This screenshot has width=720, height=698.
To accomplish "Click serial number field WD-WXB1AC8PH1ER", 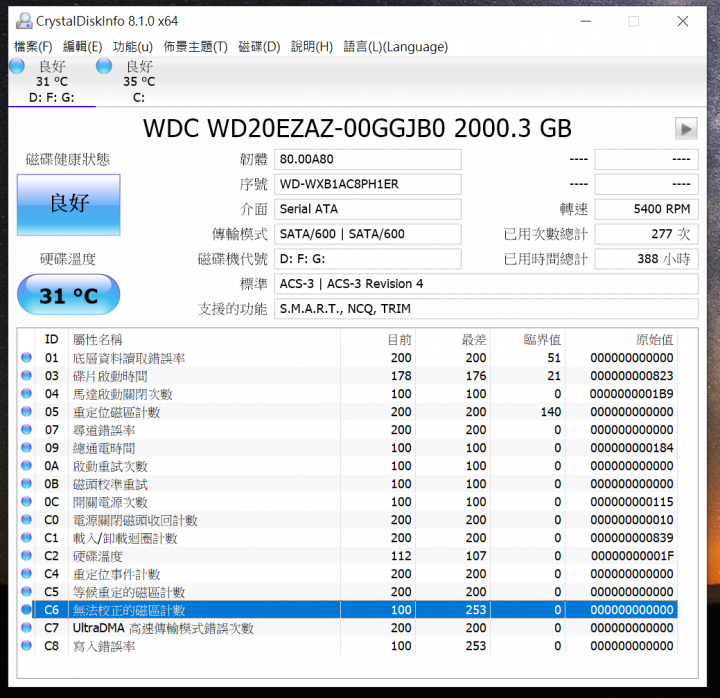I will [x=368, y=184].
